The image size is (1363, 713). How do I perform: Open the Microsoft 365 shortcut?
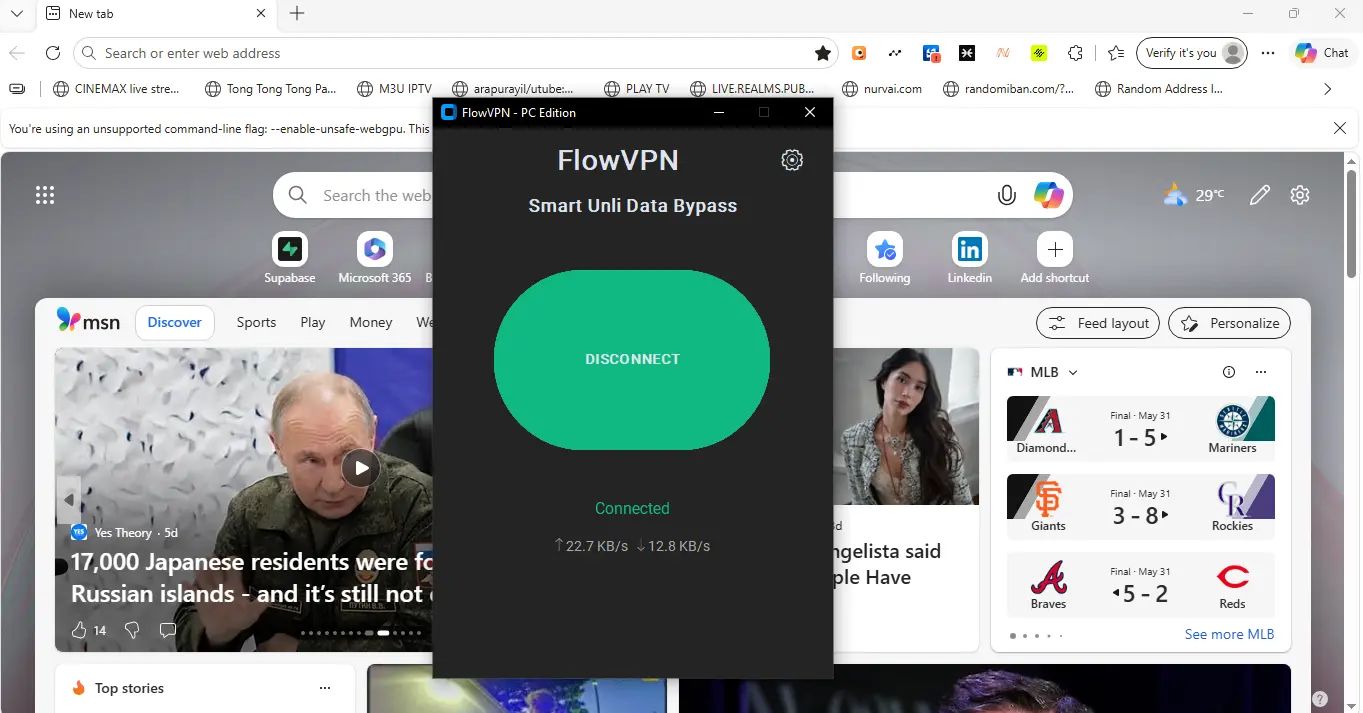point(375,258)
